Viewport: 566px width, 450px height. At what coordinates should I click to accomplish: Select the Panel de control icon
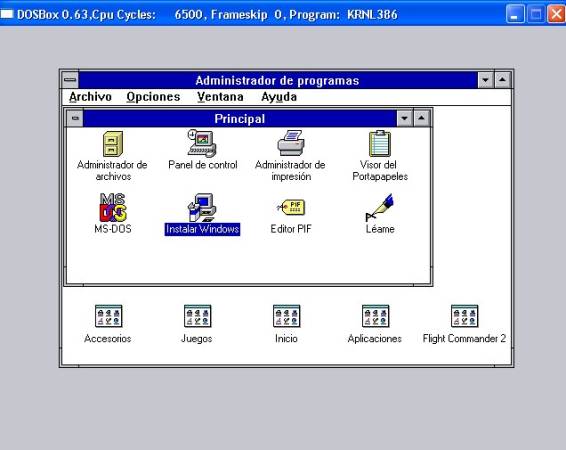coord(202,143)
